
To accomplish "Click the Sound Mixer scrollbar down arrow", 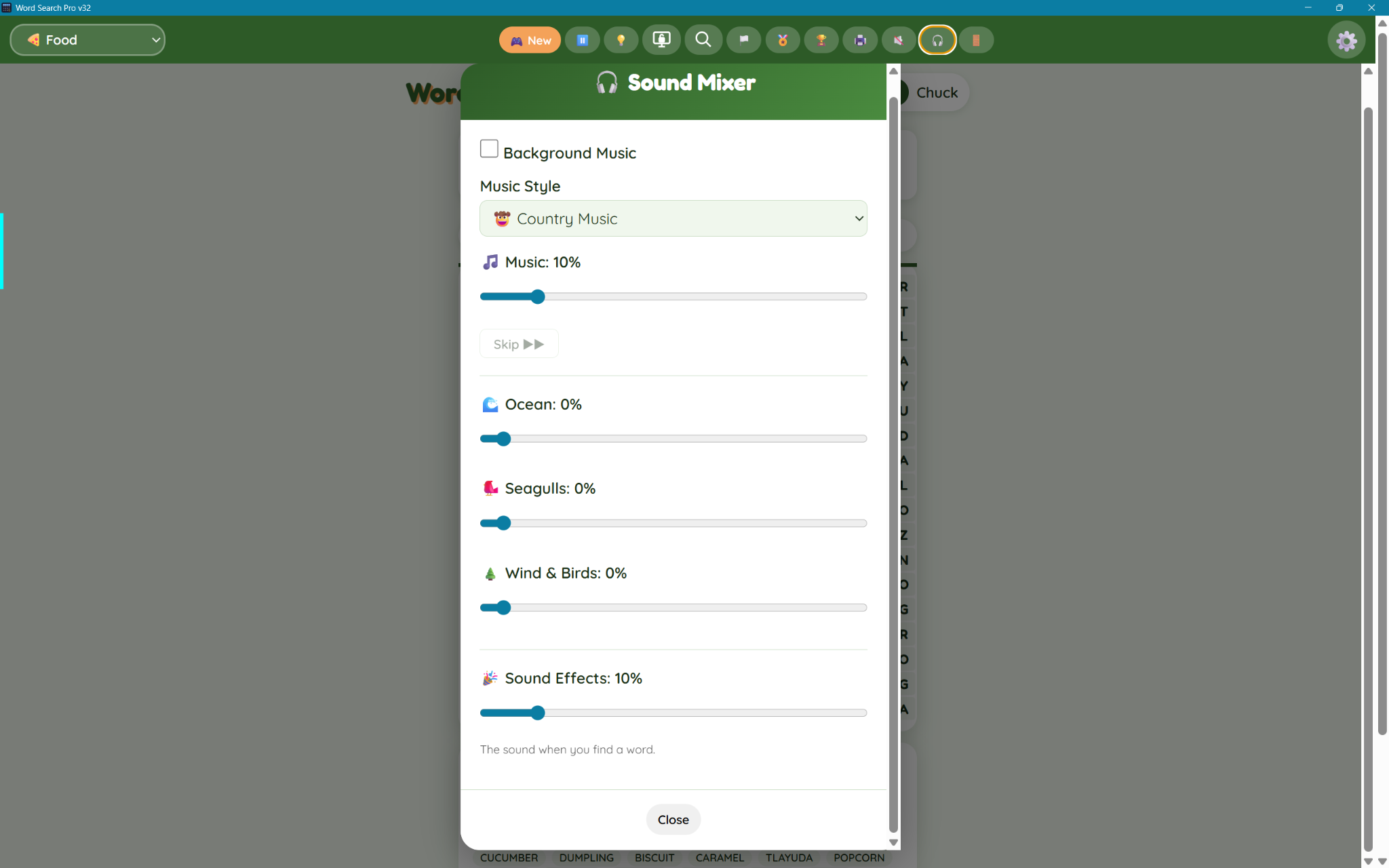I will (x=893, y=842).
